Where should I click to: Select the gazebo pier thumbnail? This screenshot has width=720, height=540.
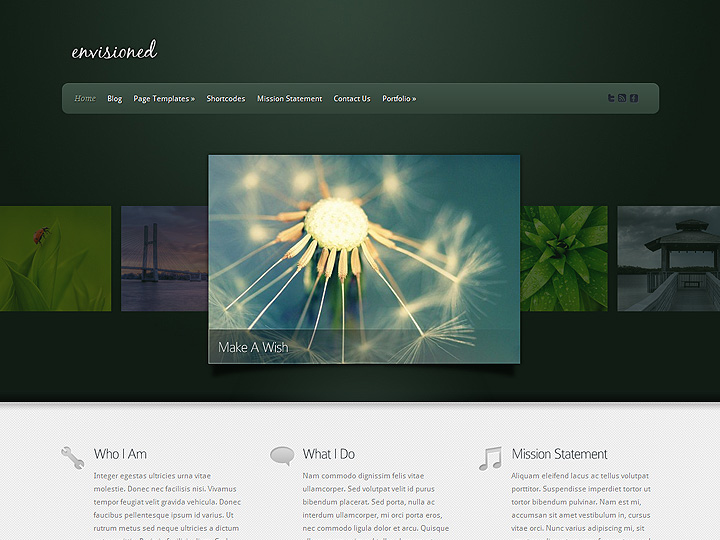pyautogui.click(x=668, y=258)
